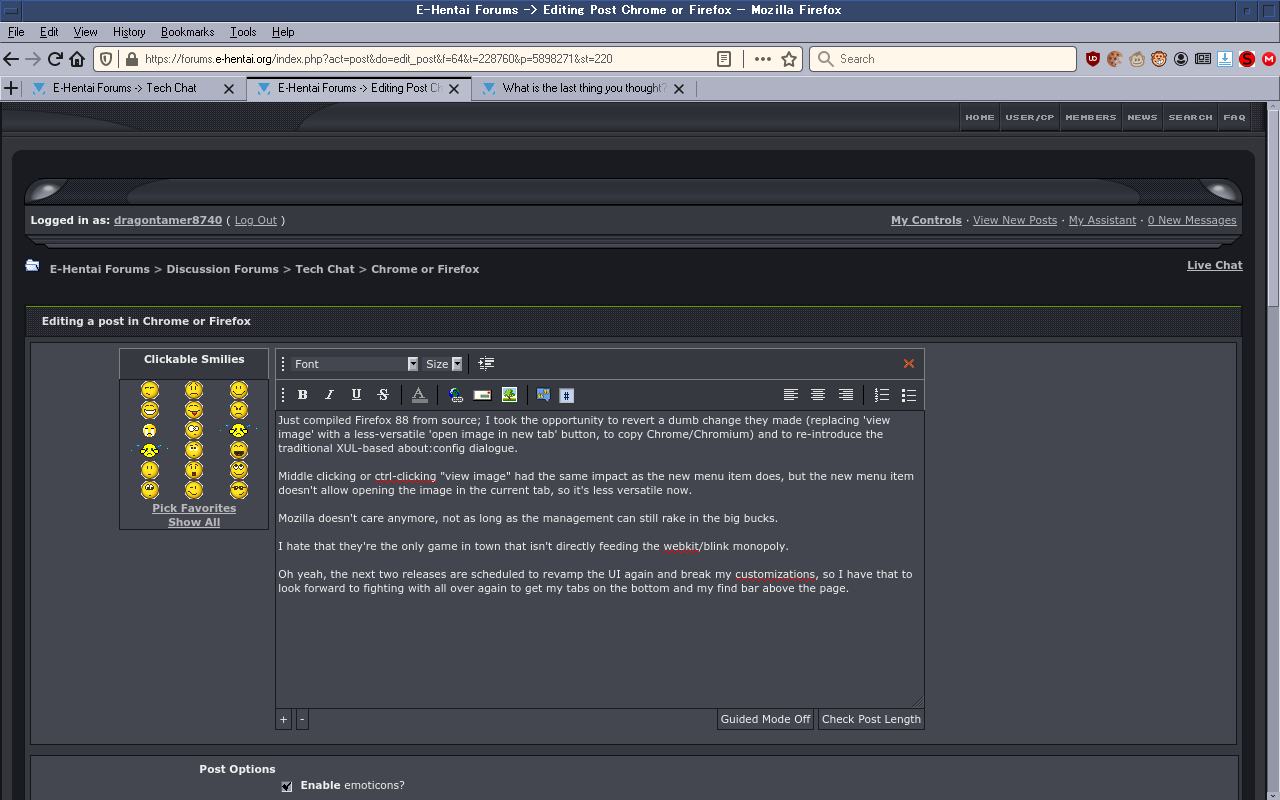Wrap selection in quote tags icon
Viewport: 1280px width, 800px height.
click(x=543, y=395)
